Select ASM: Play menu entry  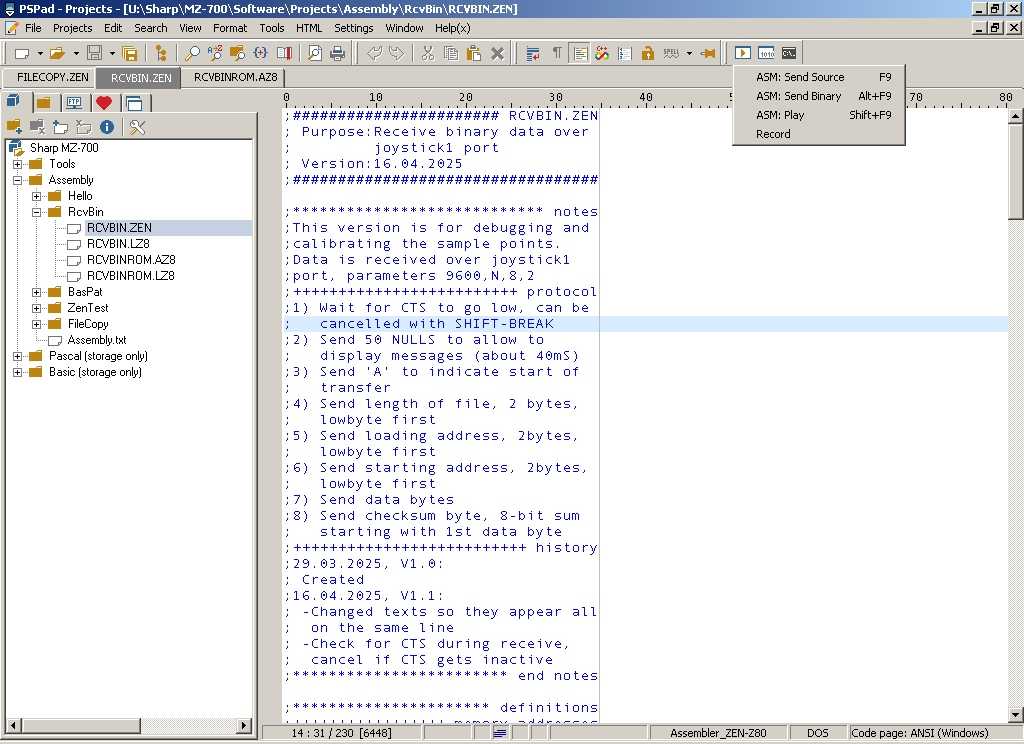tap(819, 115)
